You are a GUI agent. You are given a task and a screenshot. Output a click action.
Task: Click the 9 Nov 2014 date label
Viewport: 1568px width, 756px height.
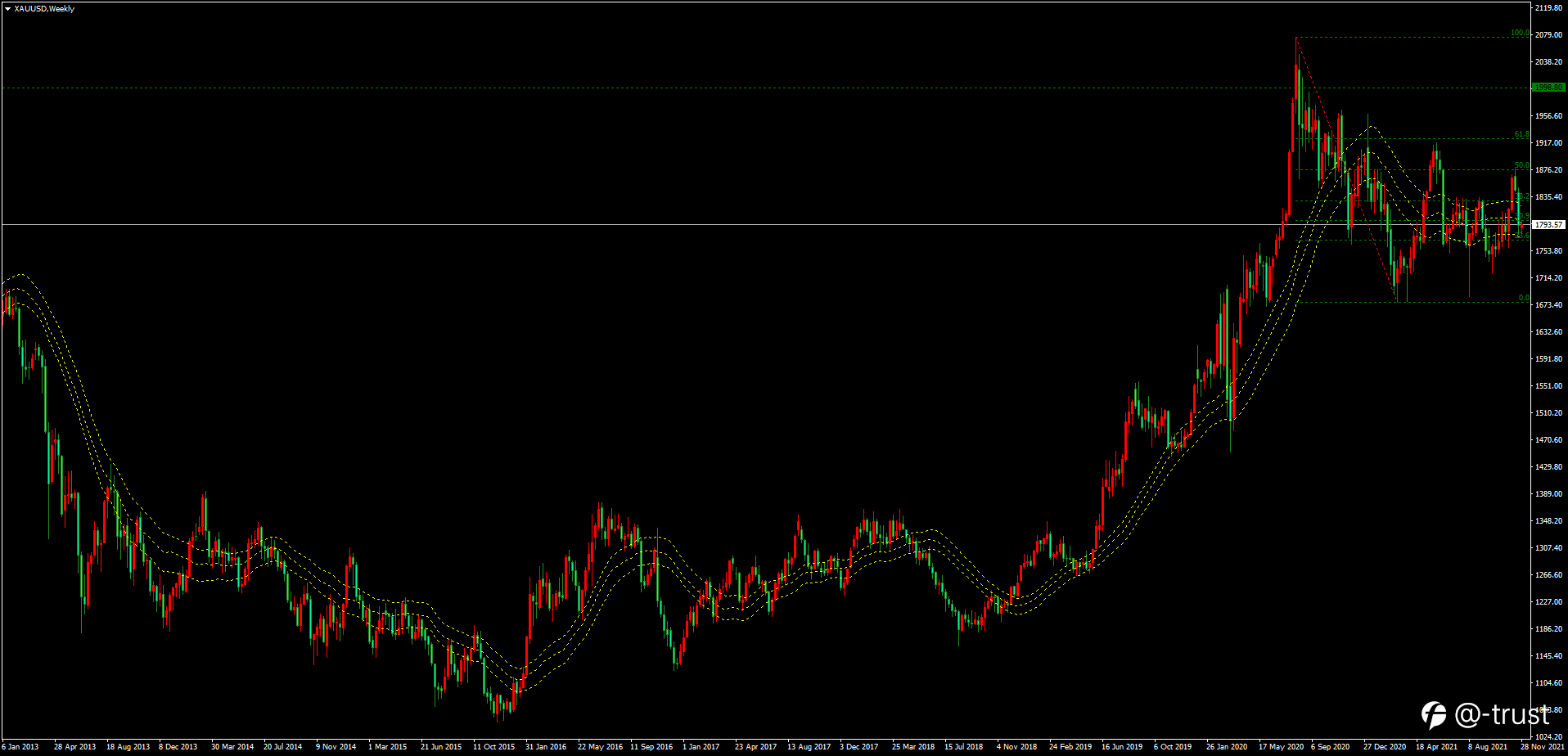pos(336,747)
